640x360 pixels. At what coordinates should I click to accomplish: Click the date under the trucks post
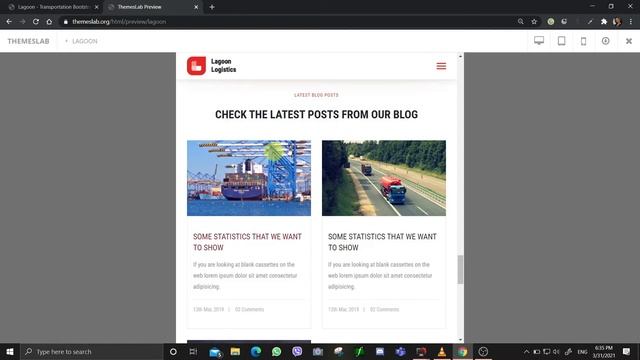343,309
